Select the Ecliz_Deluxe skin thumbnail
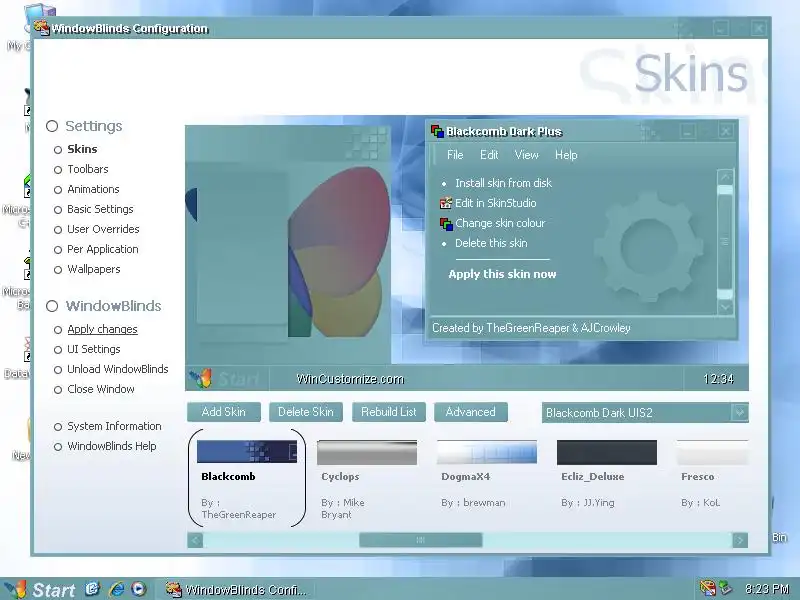800x600 pixels. (607, 452)
